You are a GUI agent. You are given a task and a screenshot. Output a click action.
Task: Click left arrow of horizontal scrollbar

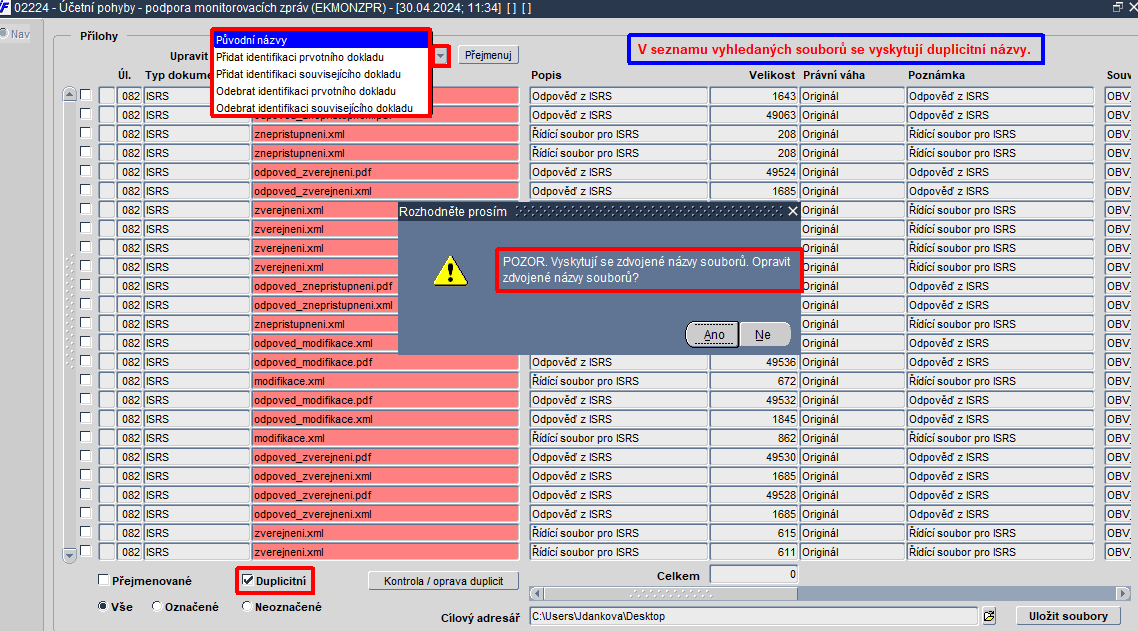pos(536,593)
